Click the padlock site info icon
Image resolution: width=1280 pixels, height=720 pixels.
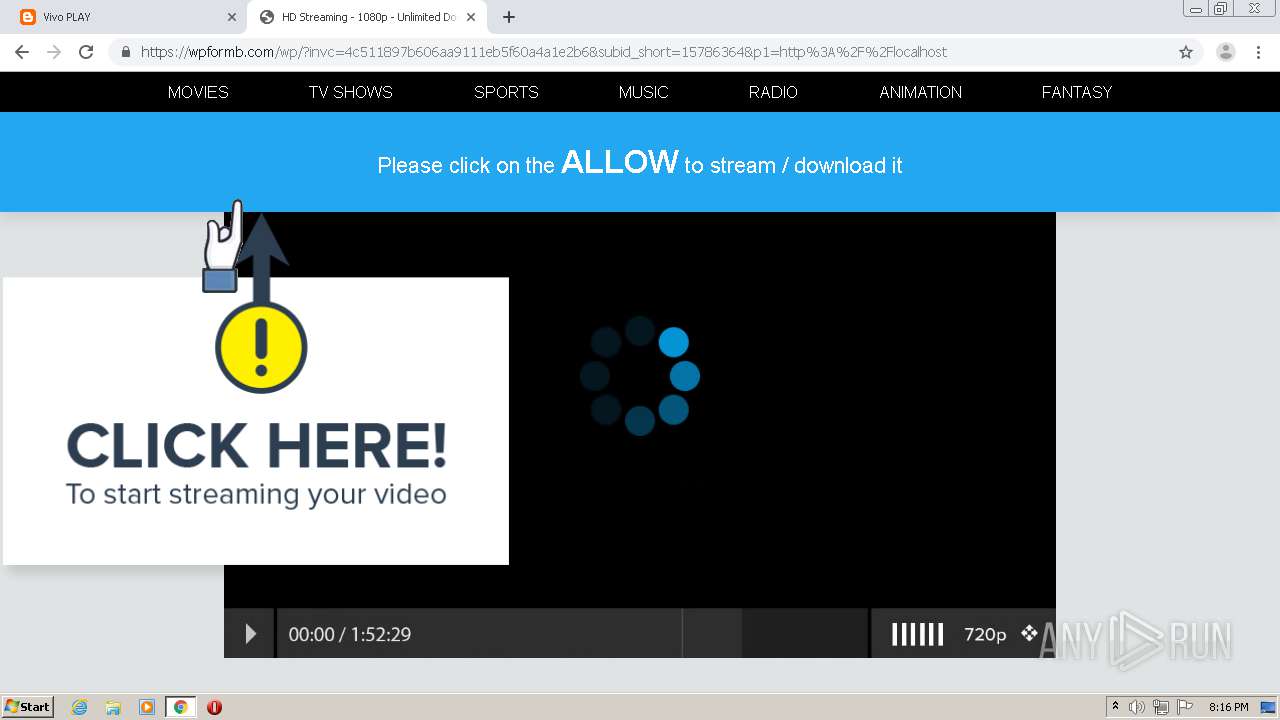click(126, 52)
